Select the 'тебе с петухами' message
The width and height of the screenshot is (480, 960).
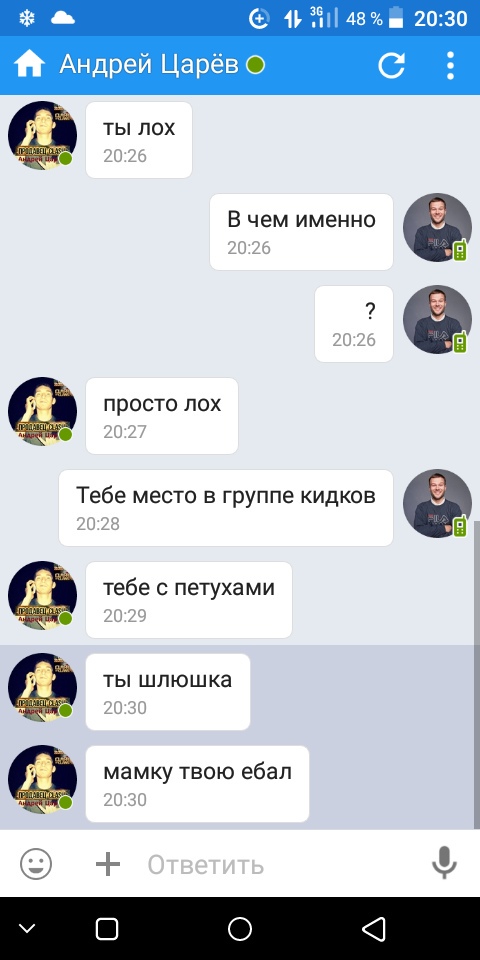(189, 600)
